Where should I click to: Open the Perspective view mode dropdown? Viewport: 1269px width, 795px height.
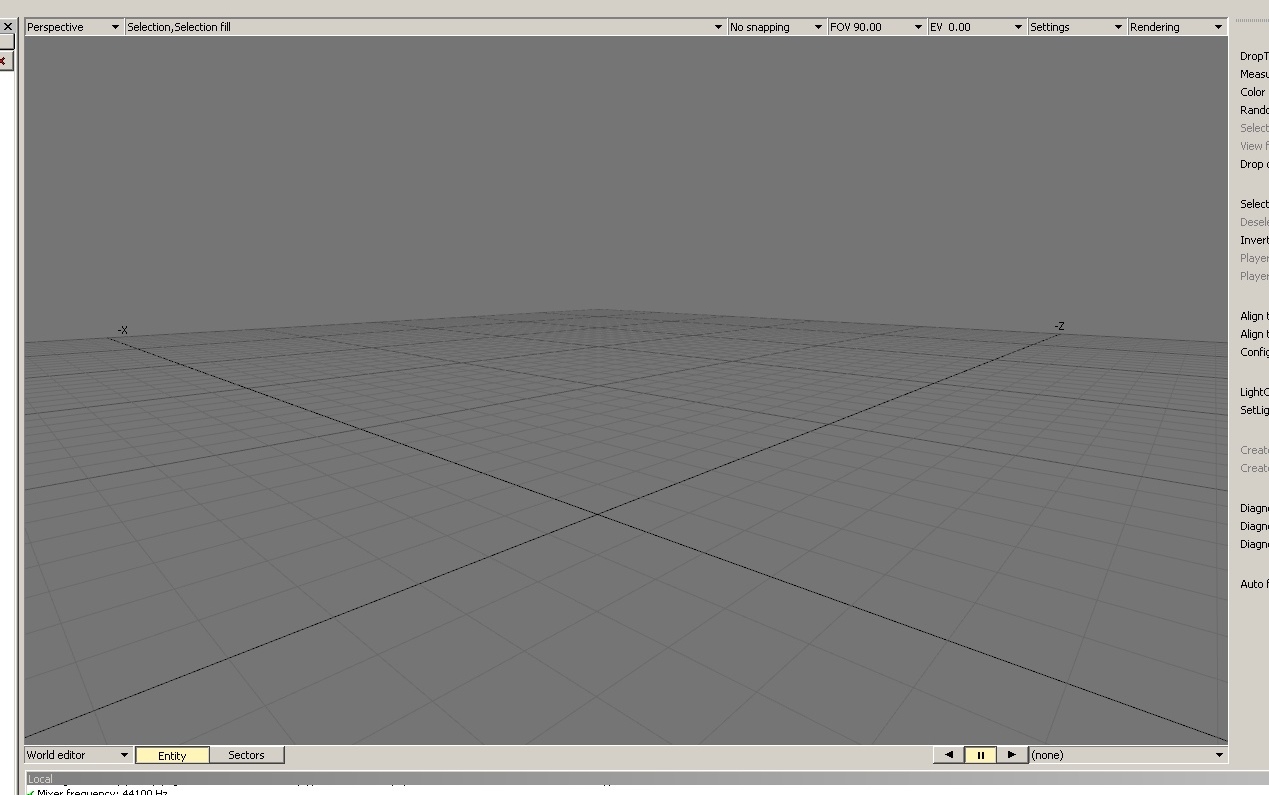(73, 27)
